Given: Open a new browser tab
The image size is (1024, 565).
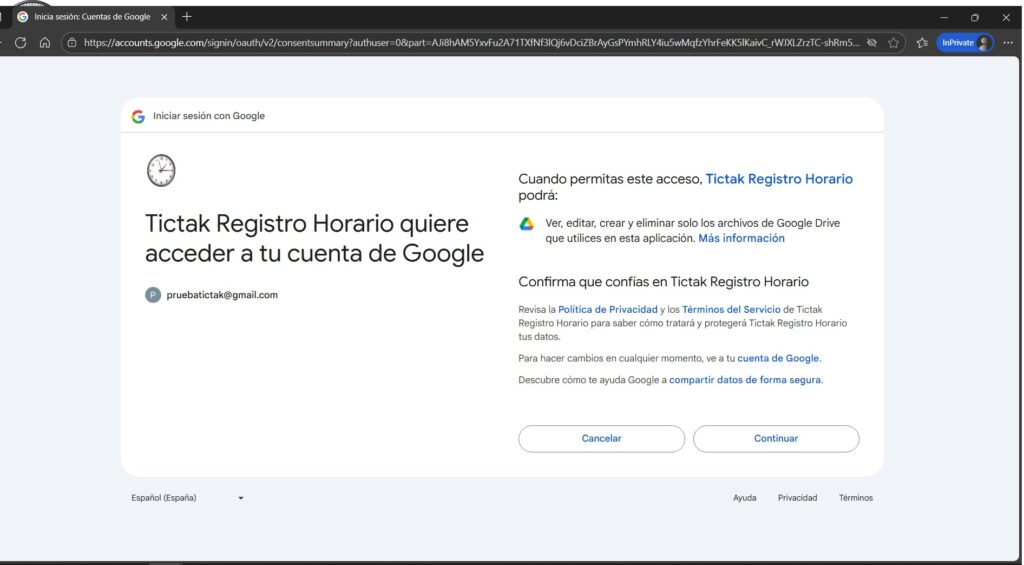Looking at the screenshot, I should click(187, 17).
